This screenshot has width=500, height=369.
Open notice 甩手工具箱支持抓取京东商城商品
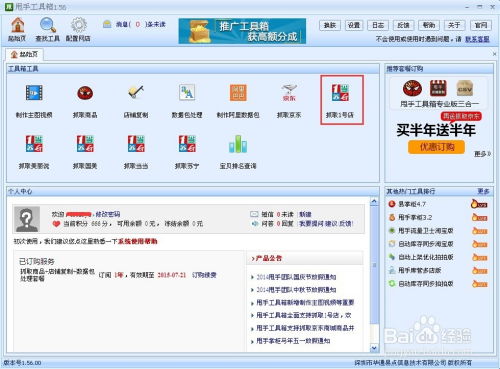click(x=305, y=328)
